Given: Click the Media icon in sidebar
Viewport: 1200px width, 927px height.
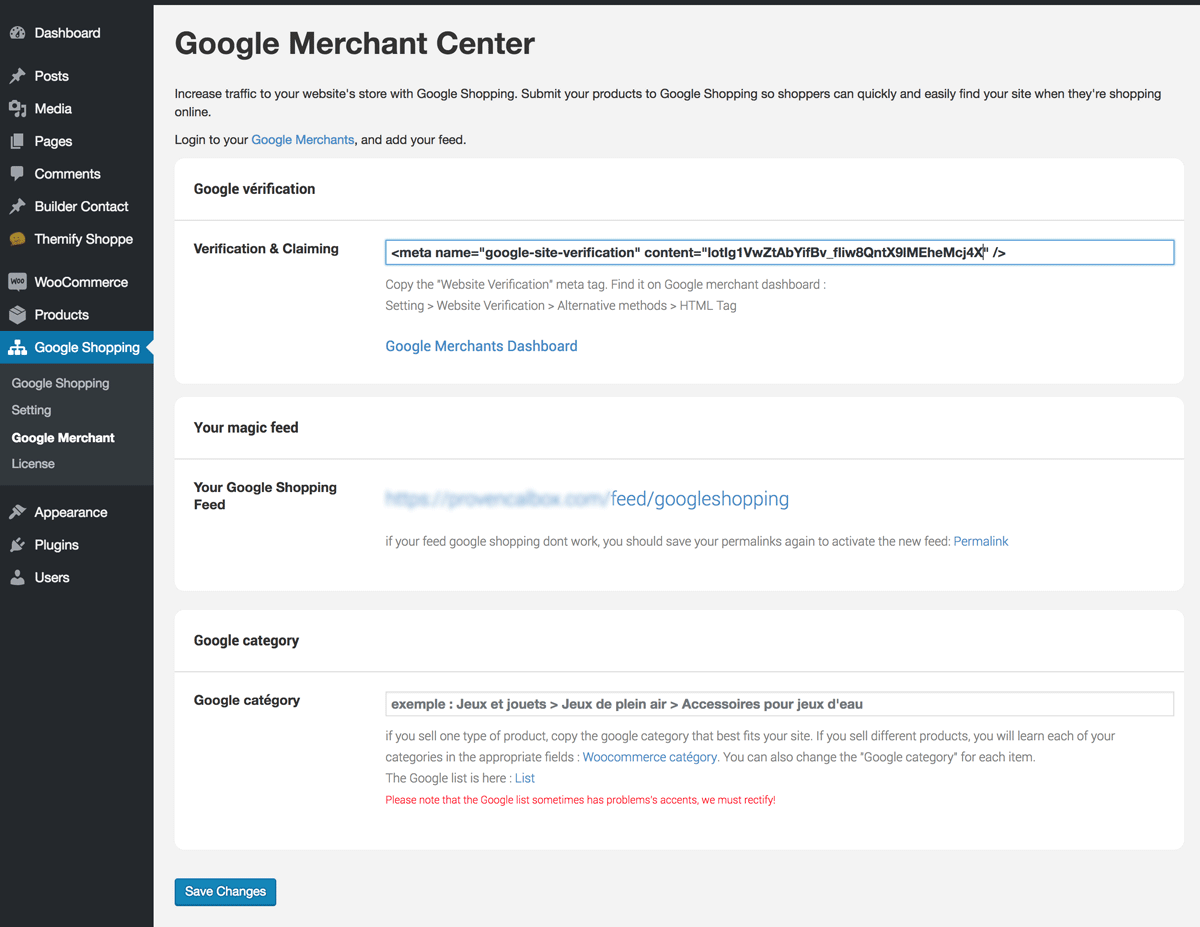Looking at the screenshot, I should point(17,109).
